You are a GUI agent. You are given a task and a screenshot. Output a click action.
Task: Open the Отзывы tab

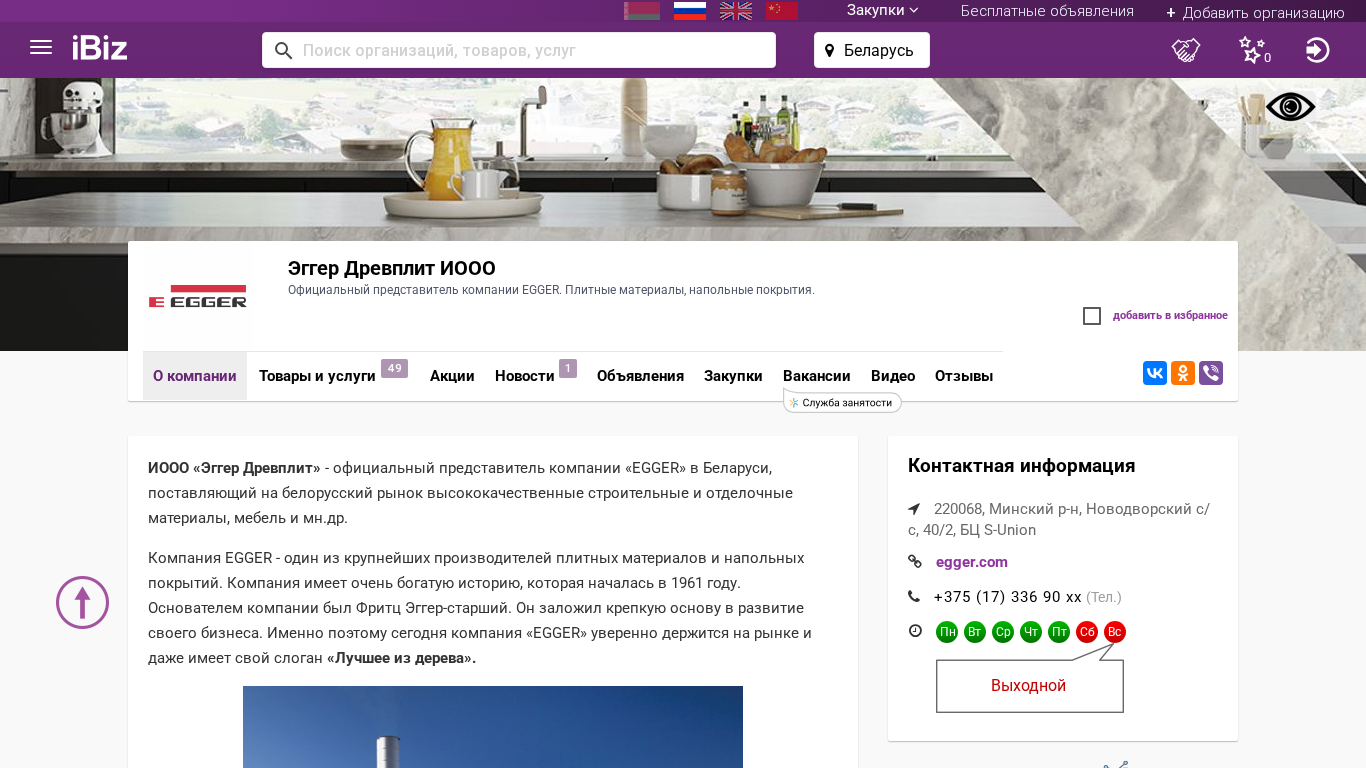click(964, 376)
